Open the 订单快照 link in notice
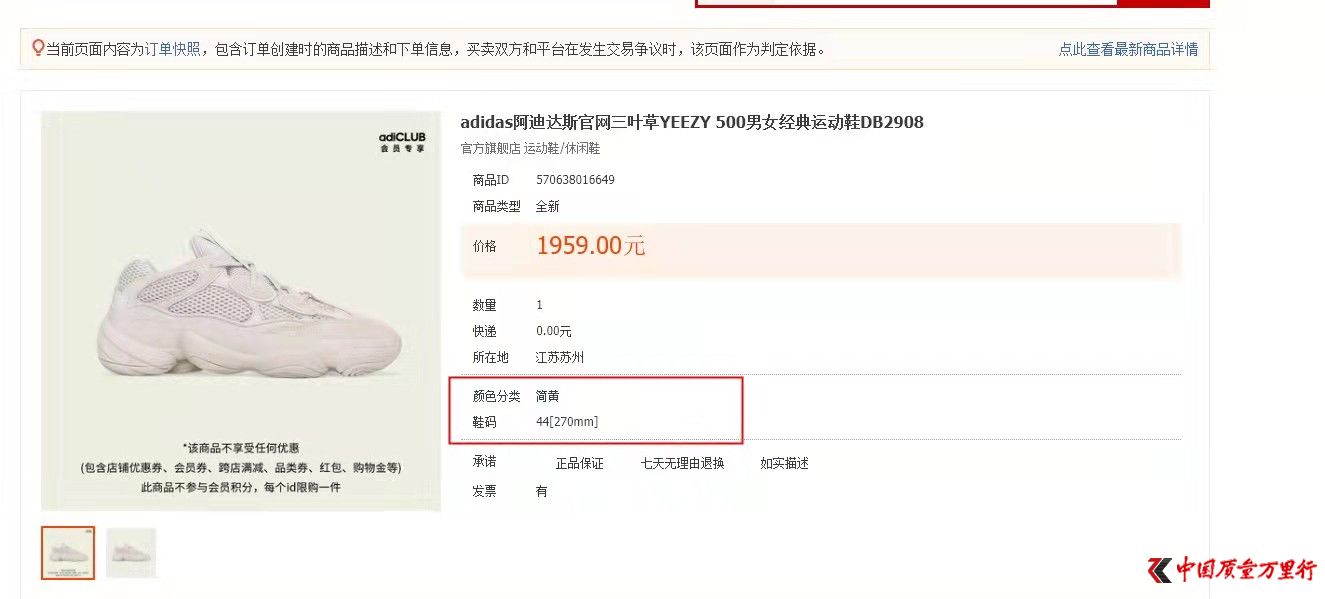 (x=172, y=49)
